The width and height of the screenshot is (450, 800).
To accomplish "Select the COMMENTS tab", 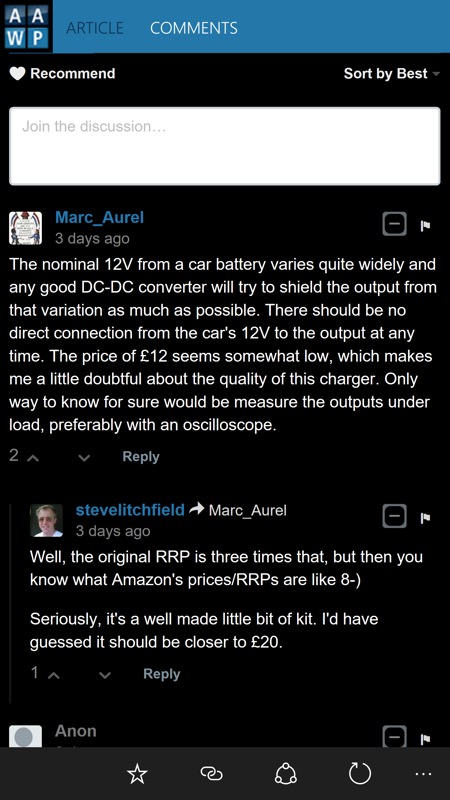I will pyautogui.click(x=194, y=28).
